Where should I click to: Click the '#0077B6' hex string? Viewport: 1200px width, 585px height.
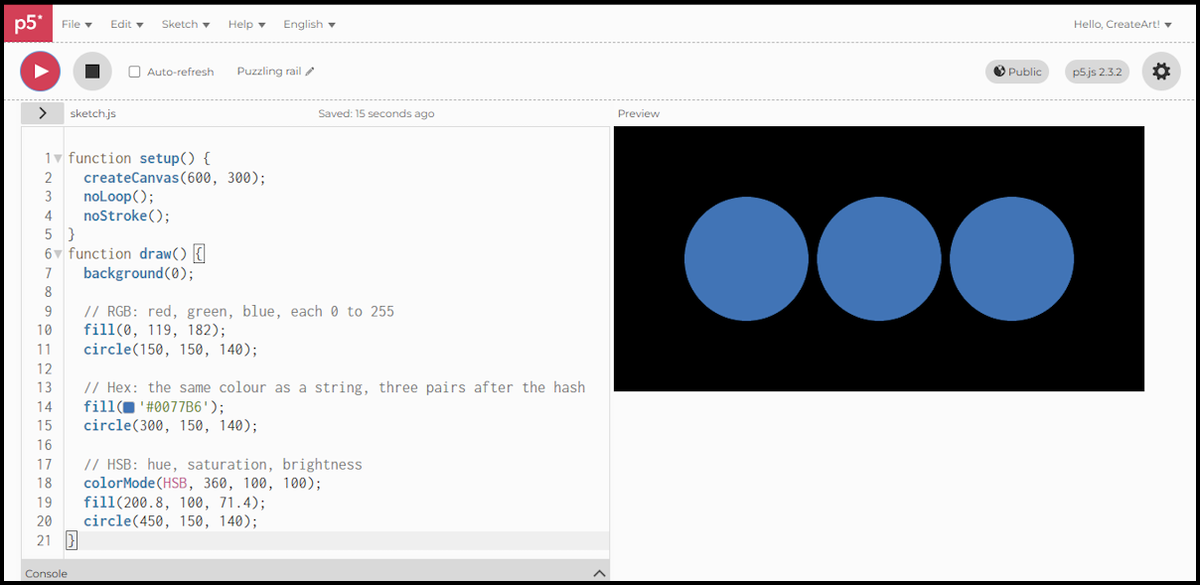point(175,407)
